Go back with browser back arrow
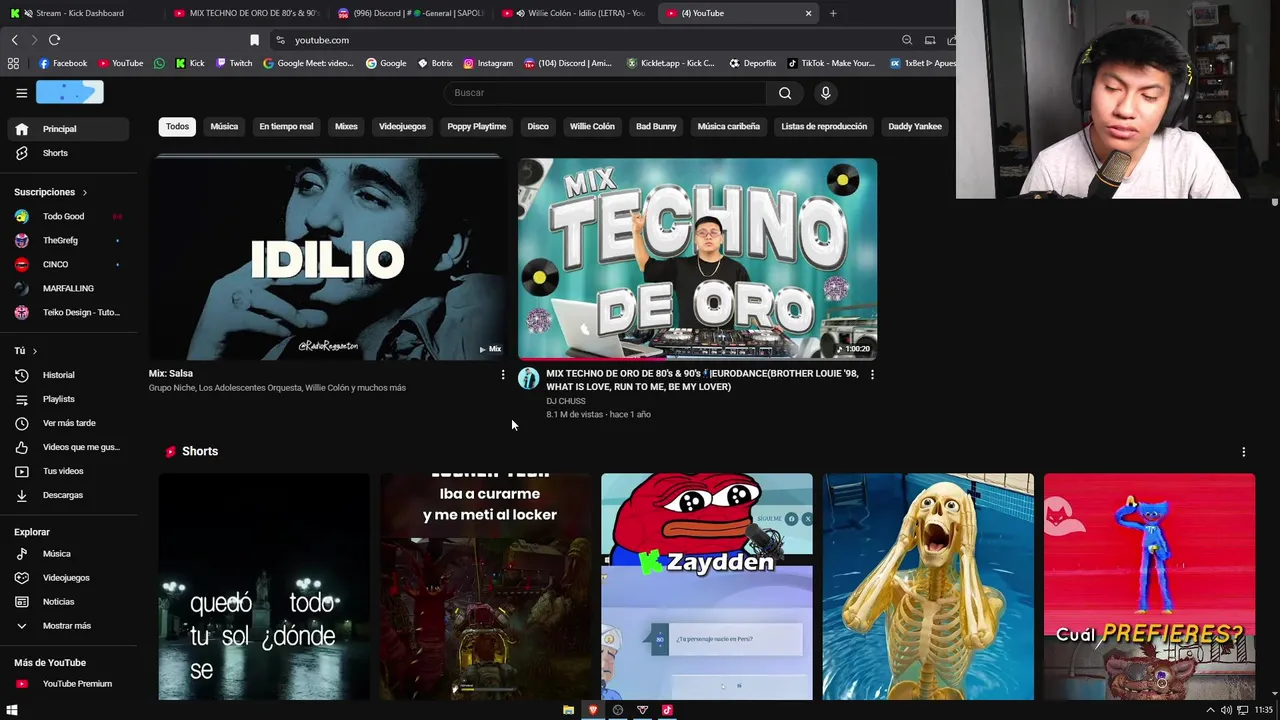 (x=14, y=40)
